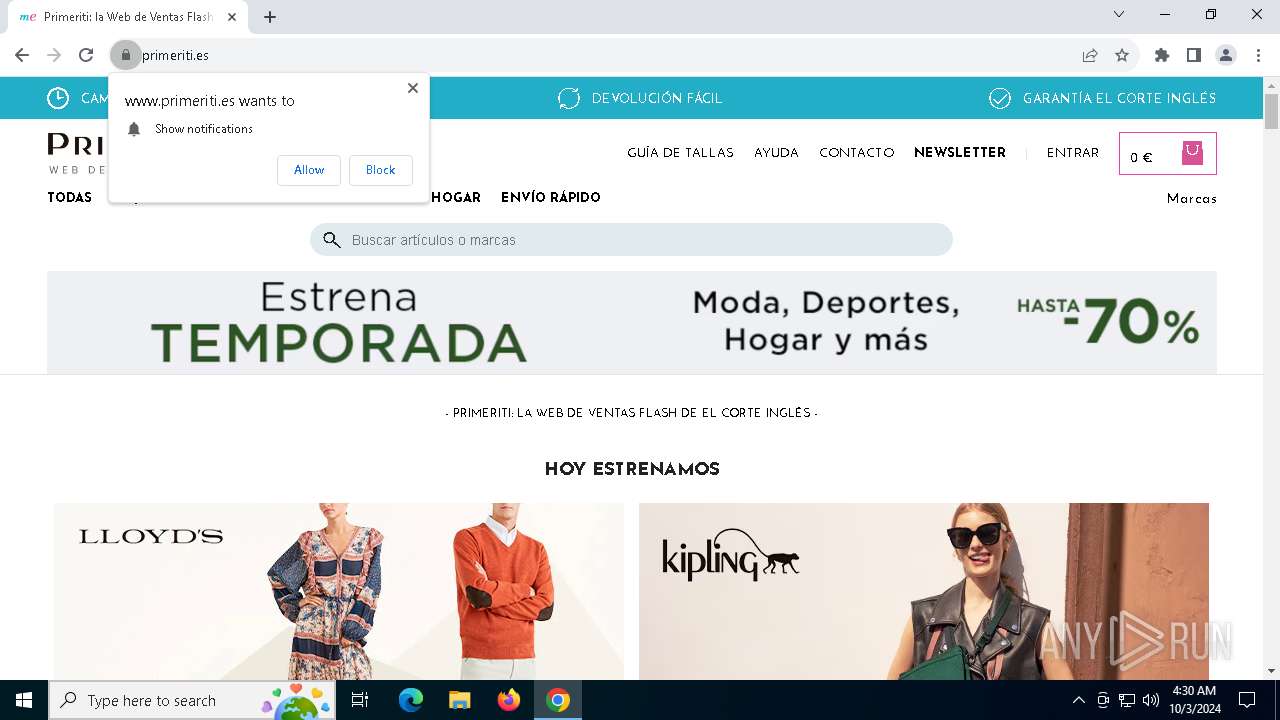
Task: Bookmark this page with the star icon
Action: coord(1122,55)
